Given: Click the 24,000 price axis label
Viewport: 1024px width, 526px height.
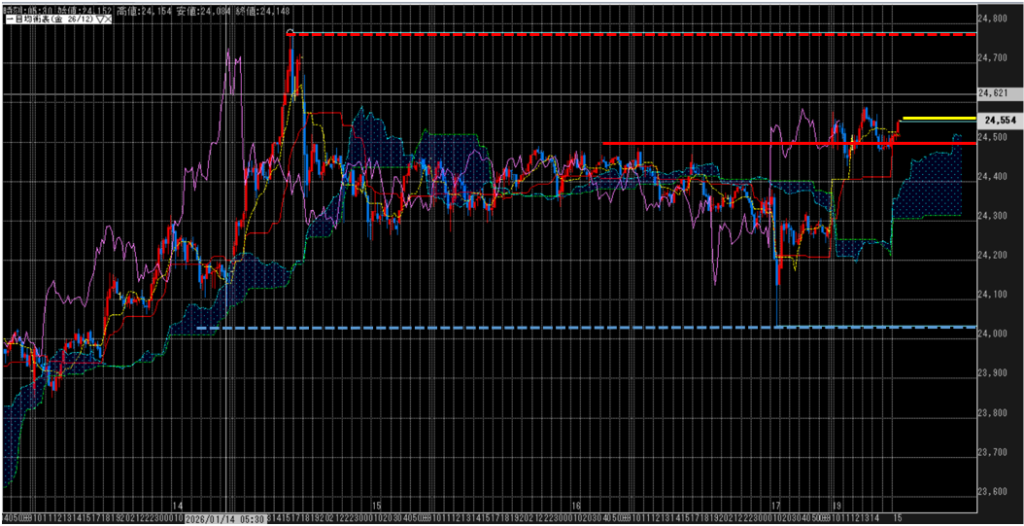Looking at the screenshot, I should coord(993,333).
